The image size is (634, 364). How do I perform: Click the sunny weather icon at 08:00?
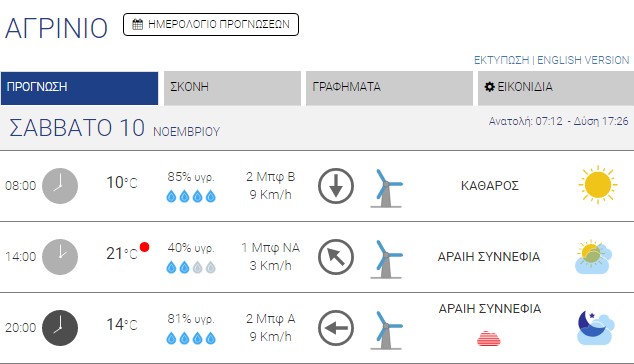point(598,185)
